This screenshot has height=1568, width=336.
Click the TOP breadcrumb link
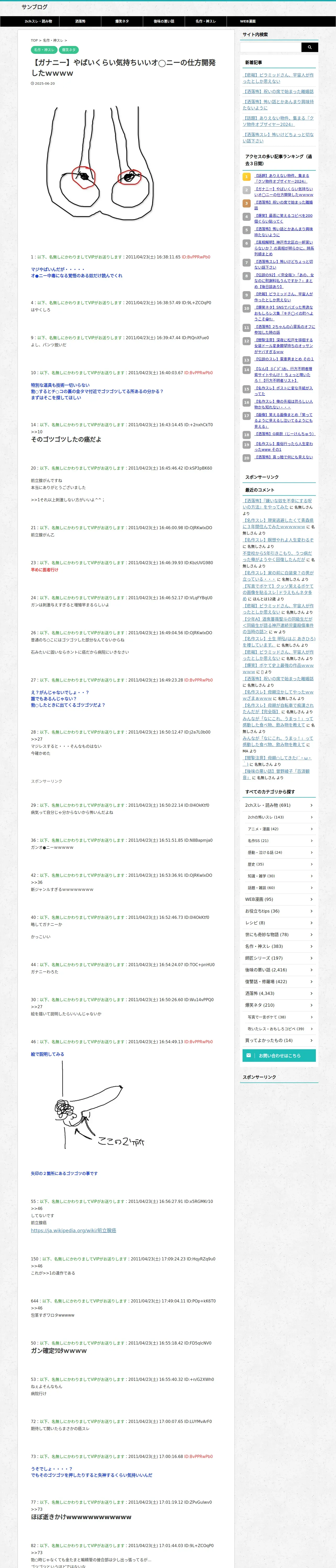tap(34, 41)
